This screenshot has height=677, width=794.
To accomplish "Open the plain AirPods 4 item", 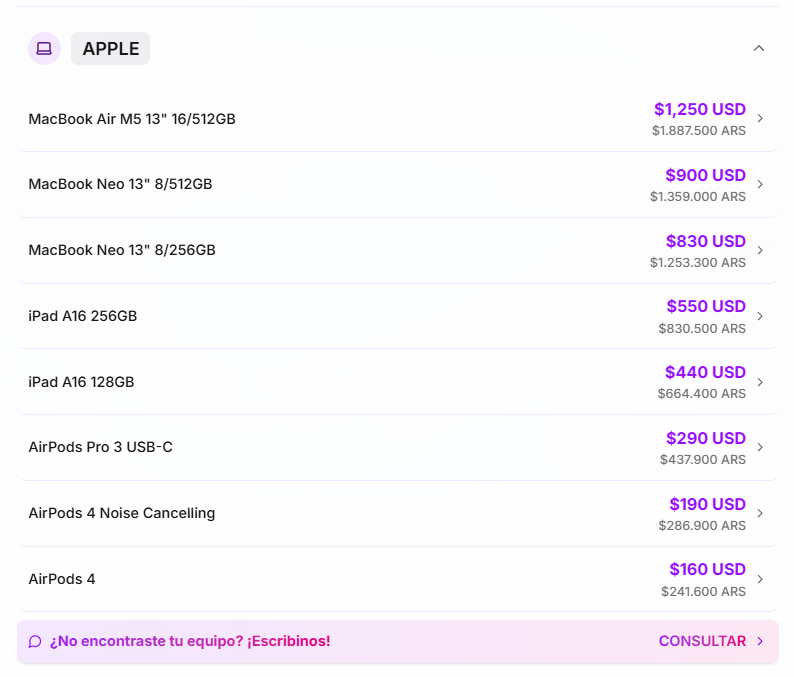I will click(398, 579).
